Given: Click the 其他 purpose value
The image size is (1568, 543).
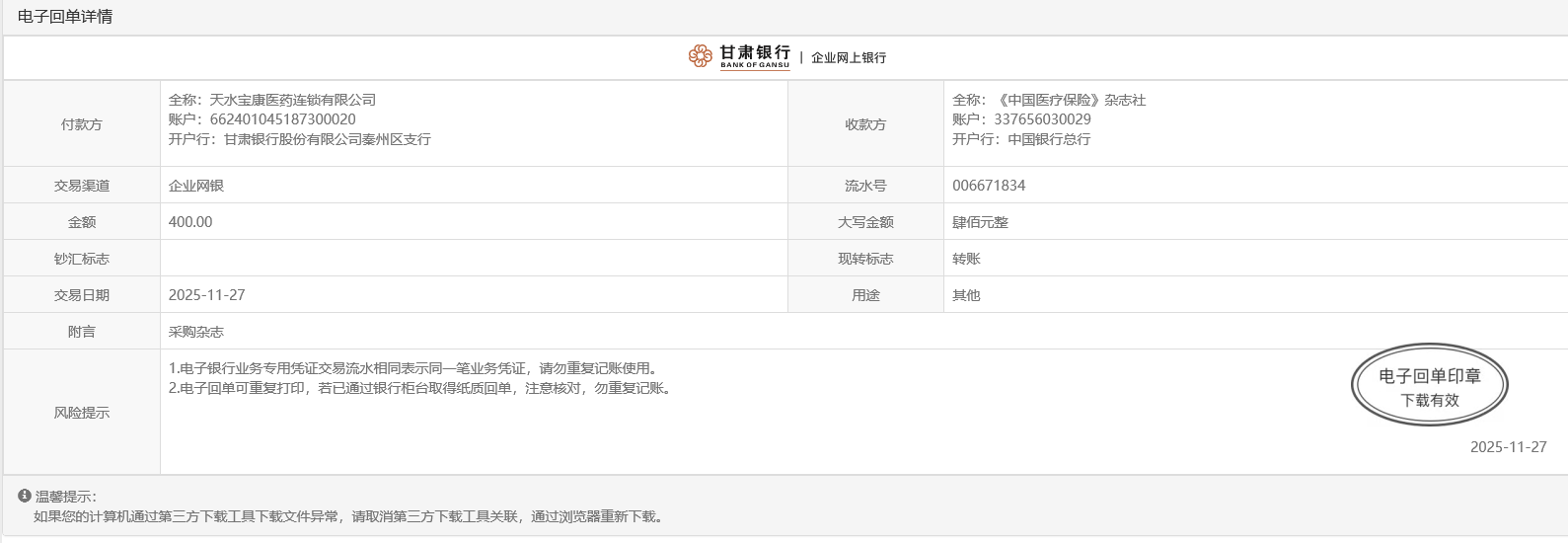Looking at the screenshot, I should point(966,295).
